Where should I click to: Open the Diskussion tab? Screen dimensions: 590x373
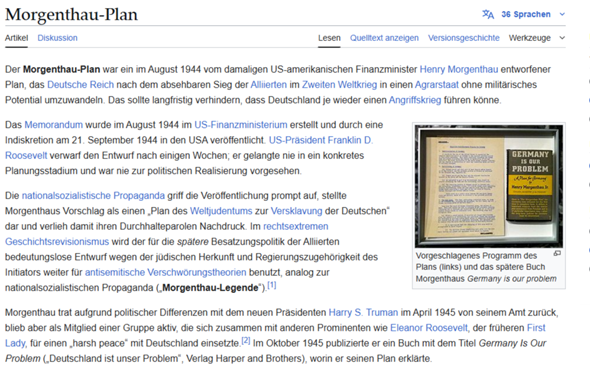[57, 38]
